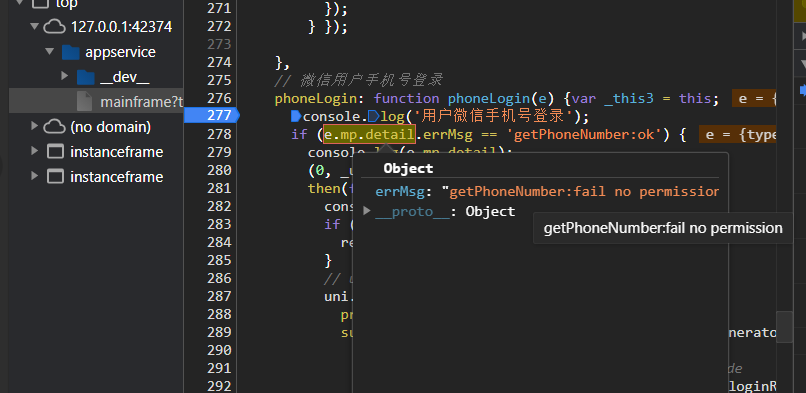Select the (no domain) label
Screen dimensions: 806x393
pyautogui.click(x=111, y=126)
